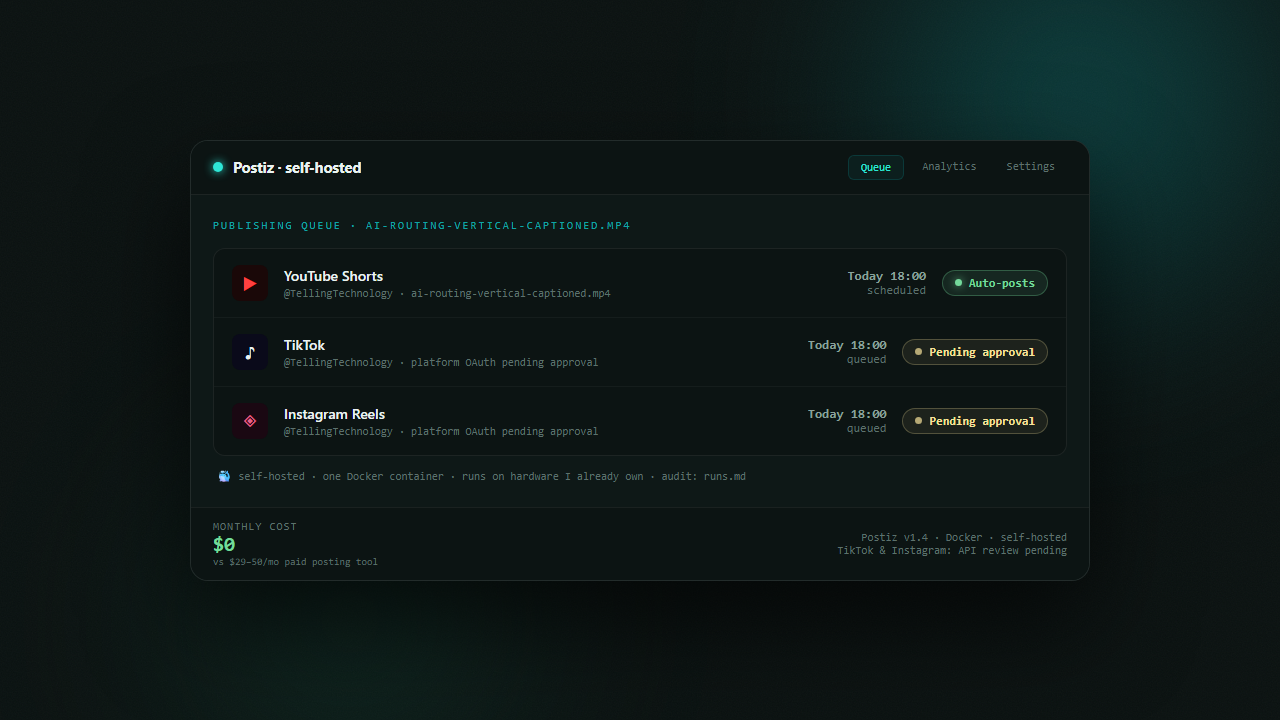Click the Postiz v1.4 · Docker version text

964,537
